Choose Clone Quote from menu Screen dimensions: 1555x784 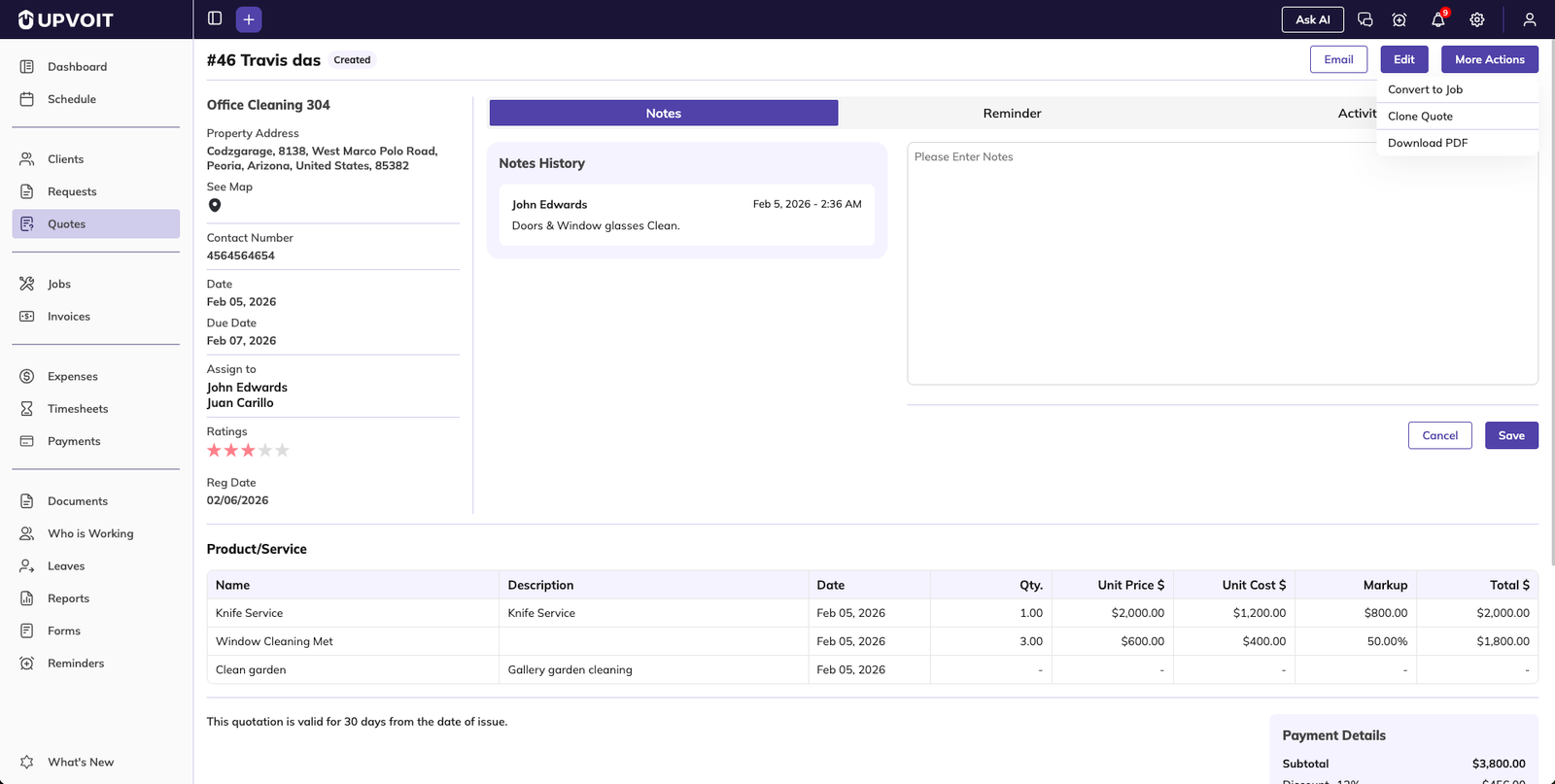pos(1420,117)
